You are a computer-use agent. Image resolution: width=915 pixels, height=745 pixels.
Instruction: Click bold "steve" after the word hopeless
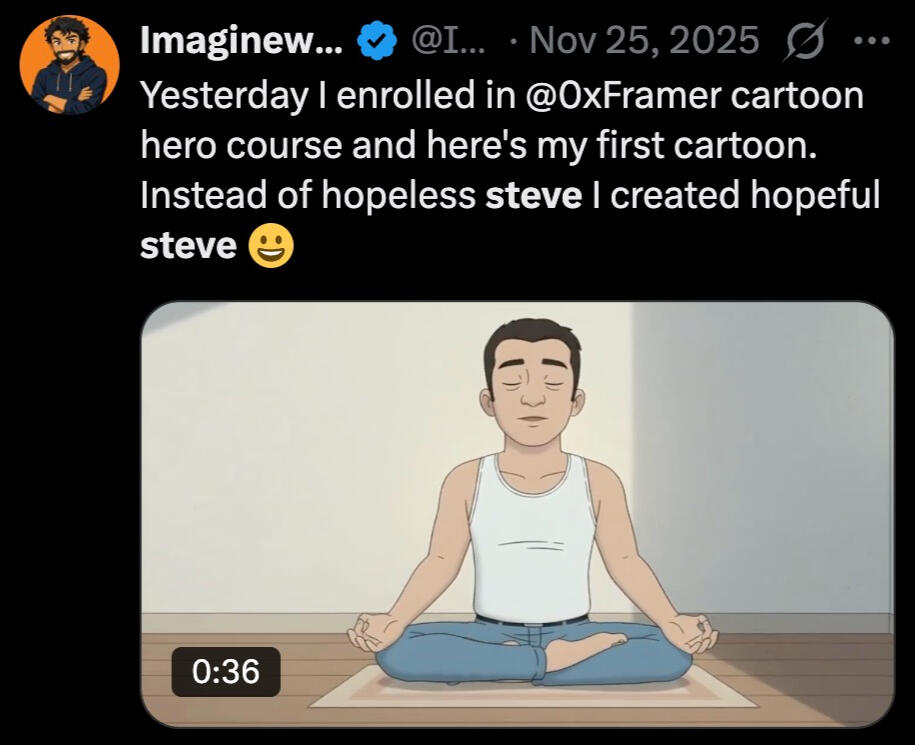point(533,195)
